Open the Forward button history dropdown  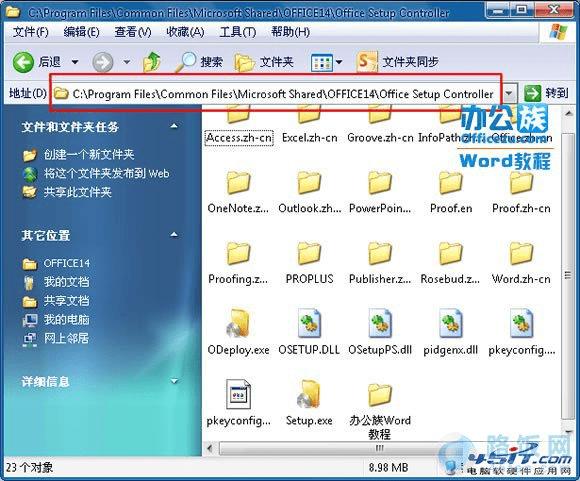pyautogui.click(x=127, y=62)
